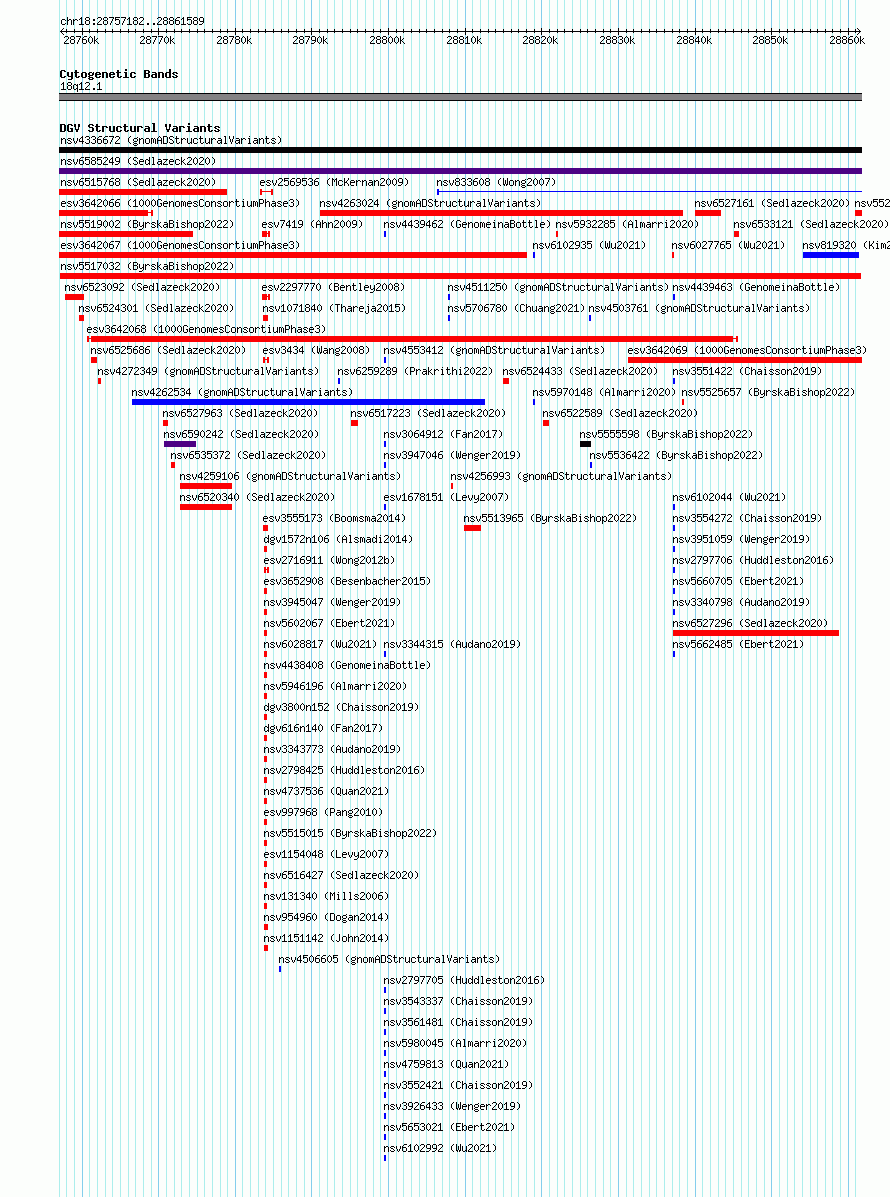
Task: Select the nsv5536422 (ByrskaBishop2022) label
Action: pyautogui.click(x=676, y=455)
